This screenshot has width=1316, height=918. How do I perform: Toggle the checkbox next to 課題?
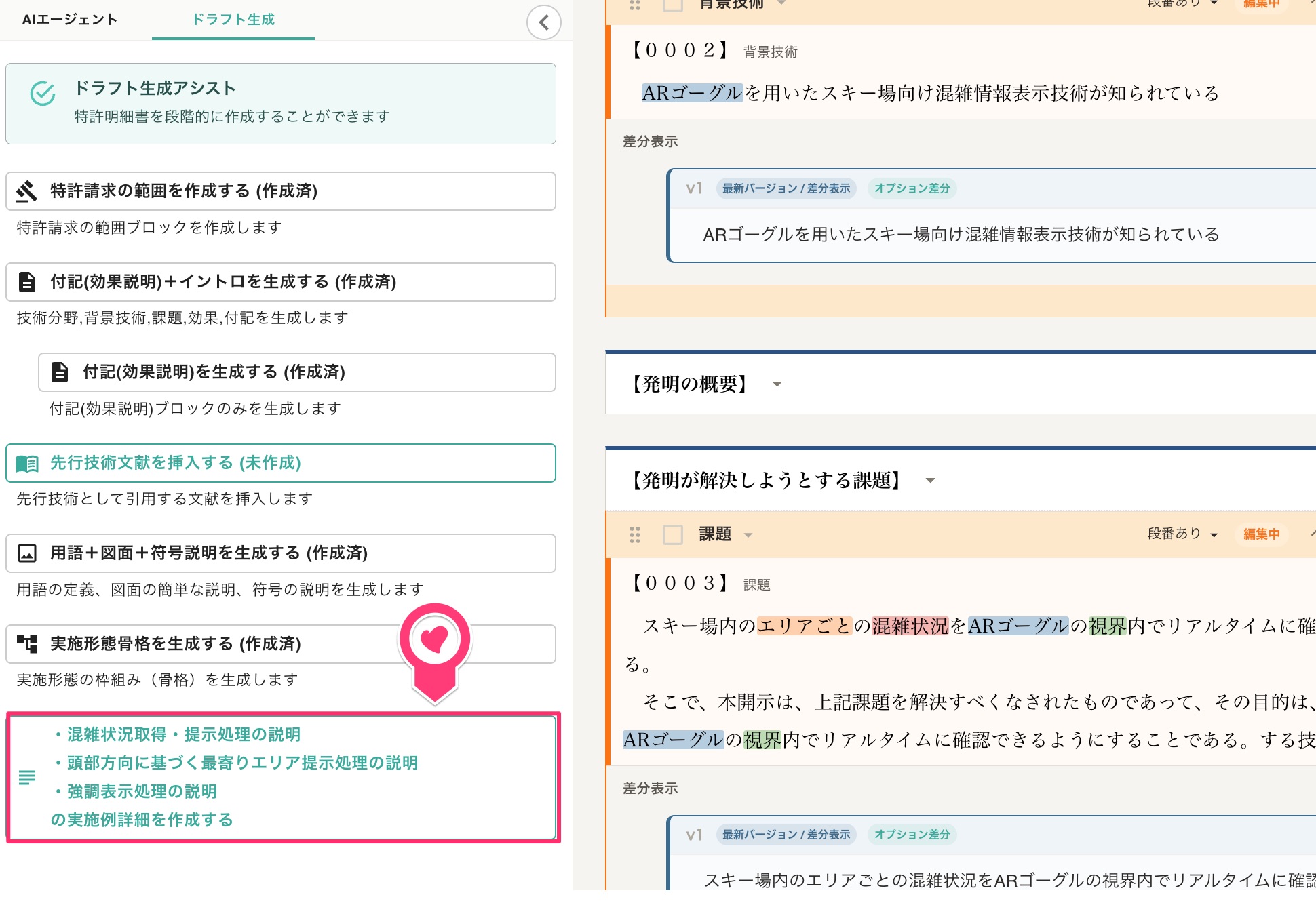[x=672, y=535]
